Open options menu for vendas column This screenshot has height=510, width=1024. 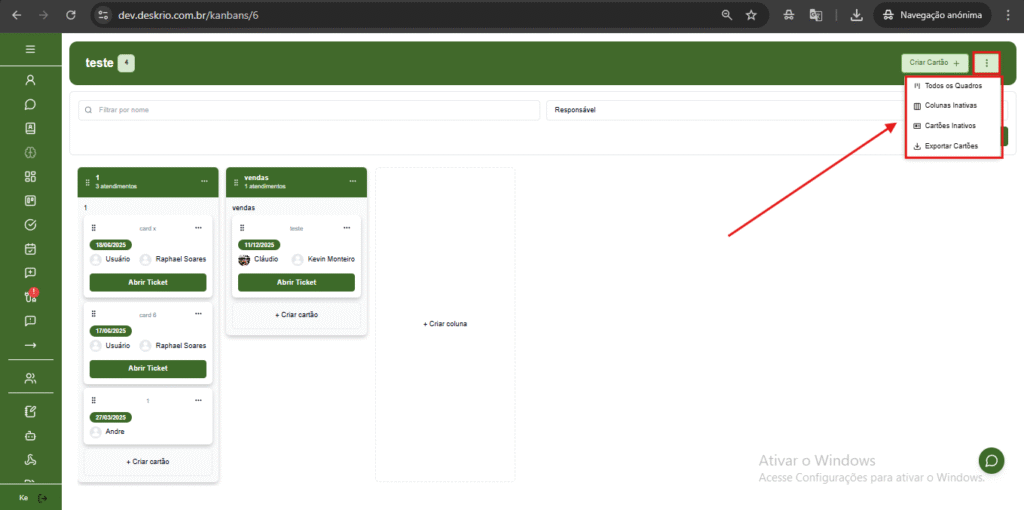(x=352, y=181)
